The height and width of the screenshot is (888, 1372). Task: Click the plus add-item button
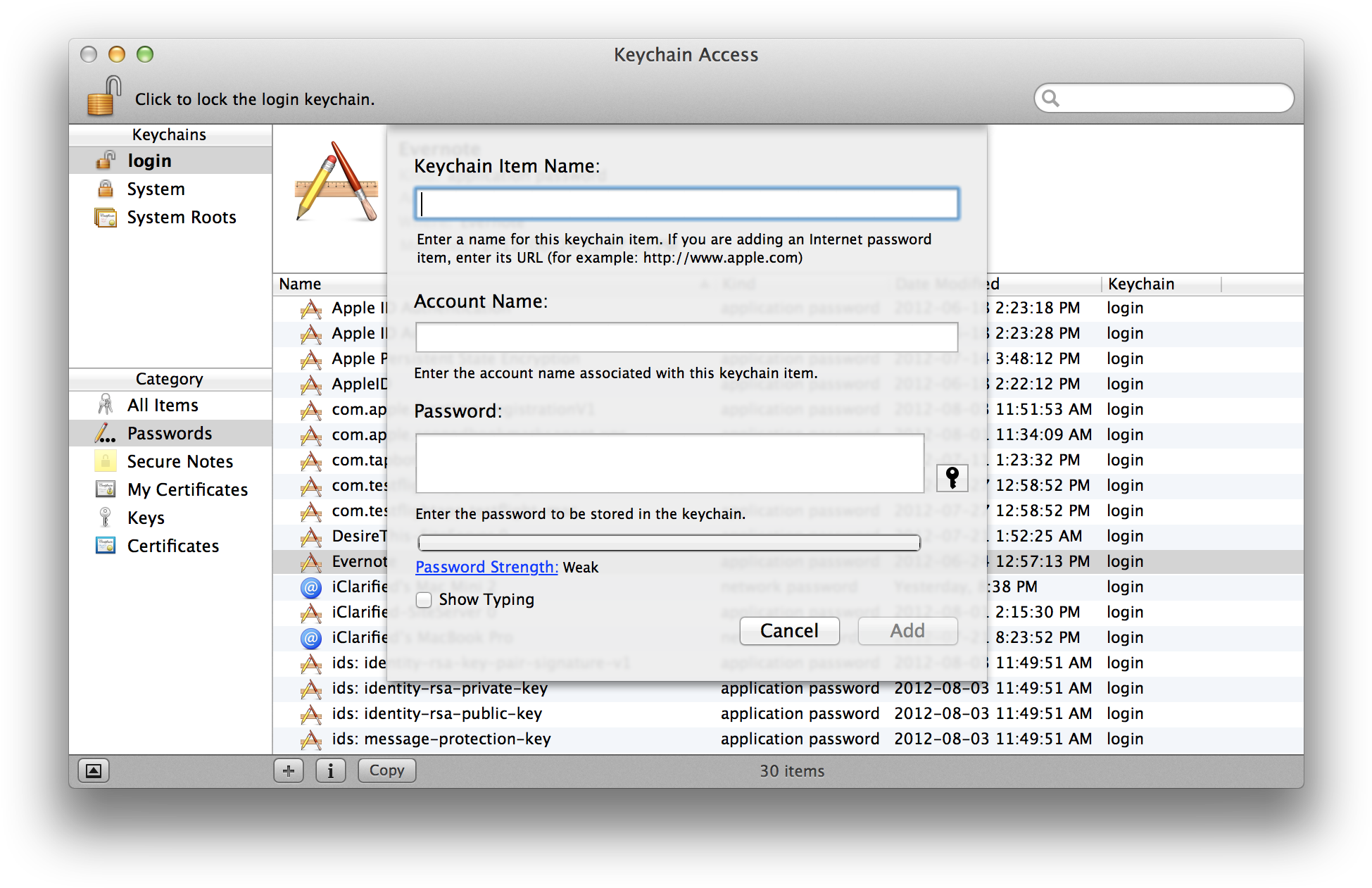pos(289,770)
